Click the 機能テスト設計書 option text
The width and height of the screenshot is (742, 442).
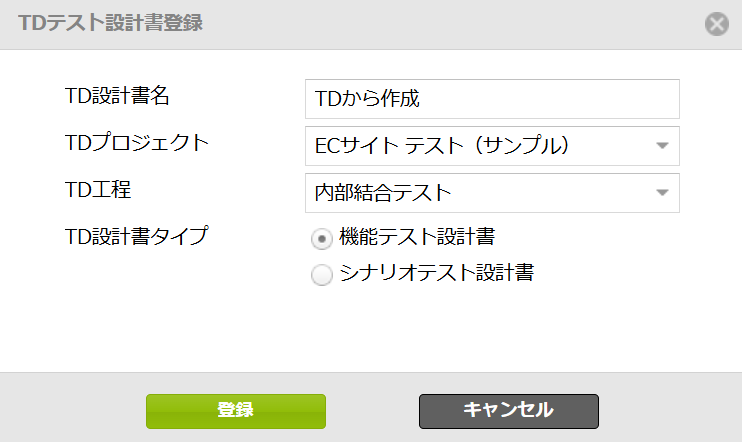pos(417,237)
